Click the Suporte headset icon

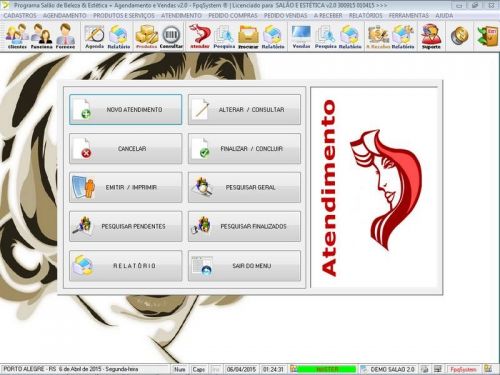click(x=431, y=37)
